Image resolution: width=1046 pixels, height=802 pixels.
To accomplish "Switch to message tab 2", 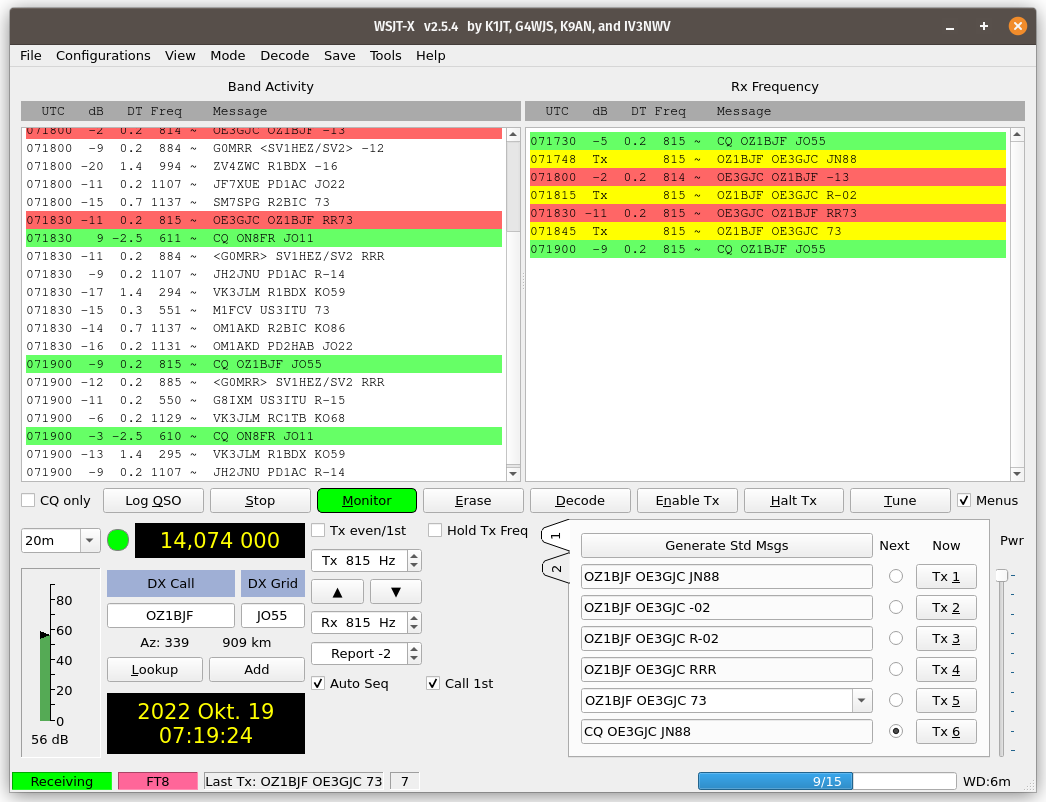I will (x=556, y=568).
